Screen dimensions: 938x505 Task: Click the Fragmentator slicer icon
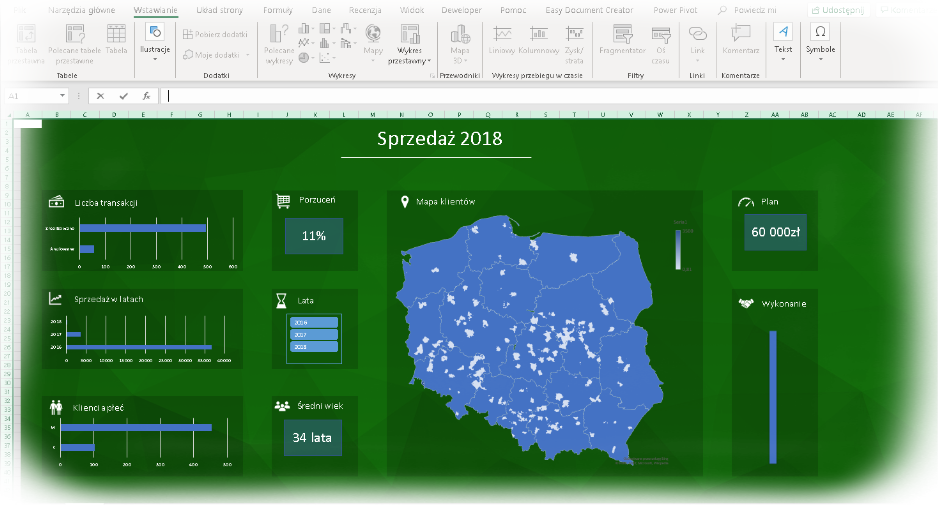[x=621, y=39]
